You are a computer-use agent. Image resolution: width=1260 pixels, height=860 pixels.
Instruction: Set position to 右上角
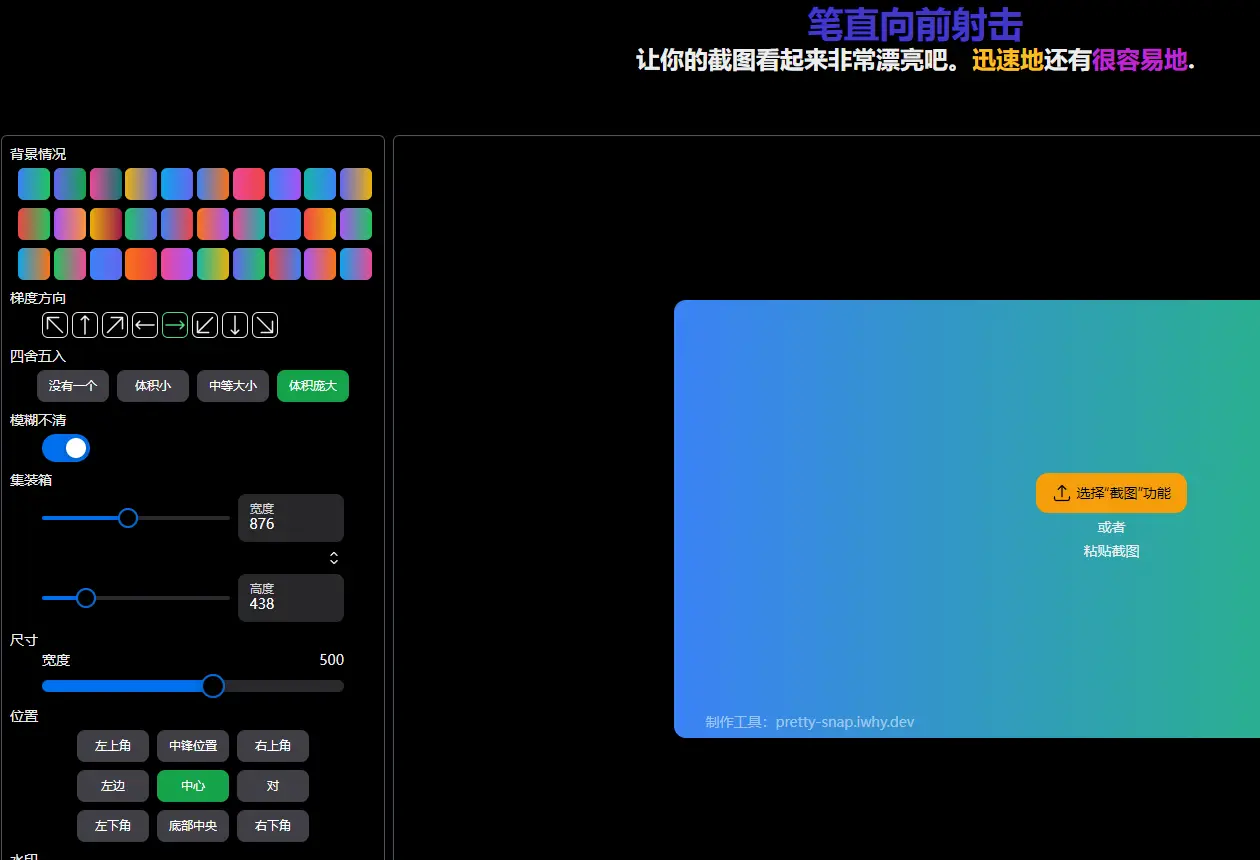click(x=273, y=746)
